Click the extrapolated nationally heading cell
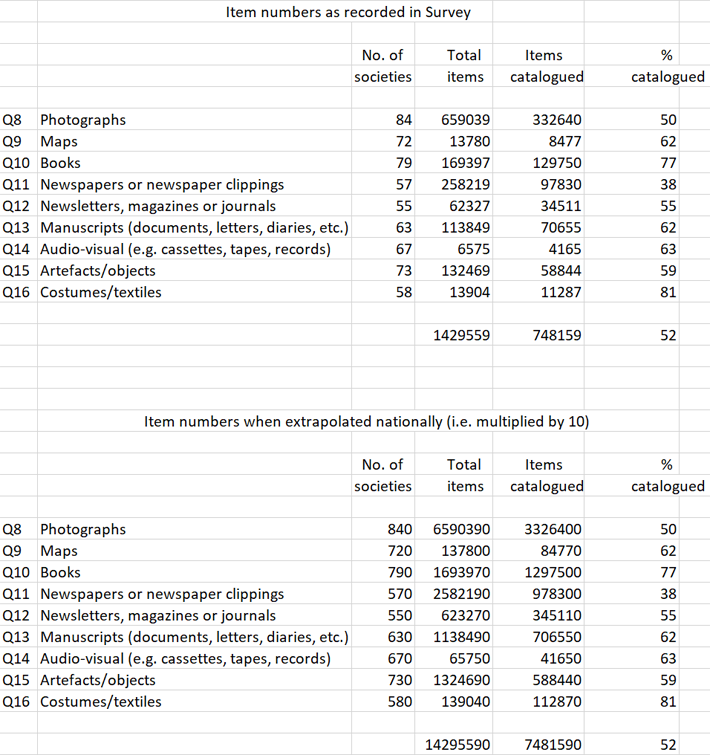 [366, 421]
